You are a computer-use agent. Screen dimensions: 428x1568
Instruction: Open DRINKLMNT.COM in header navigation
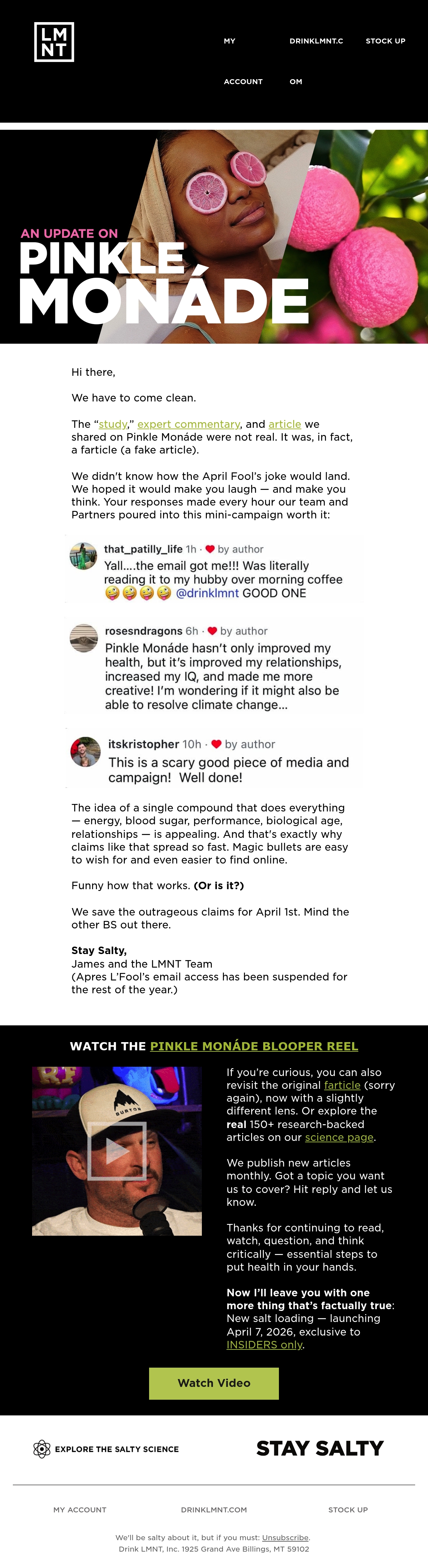coord(316,61)
